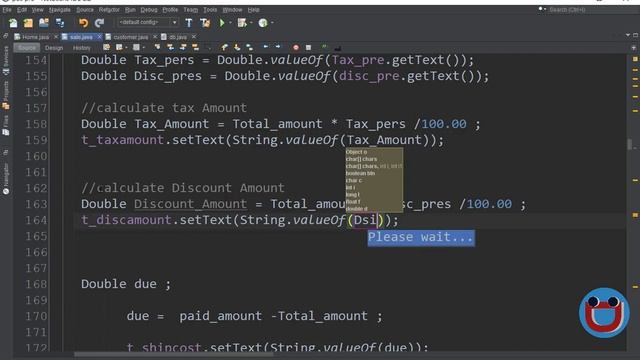The image size is (640, 360).
Task: Open the Projects side panel
Action: click(6, 95)
